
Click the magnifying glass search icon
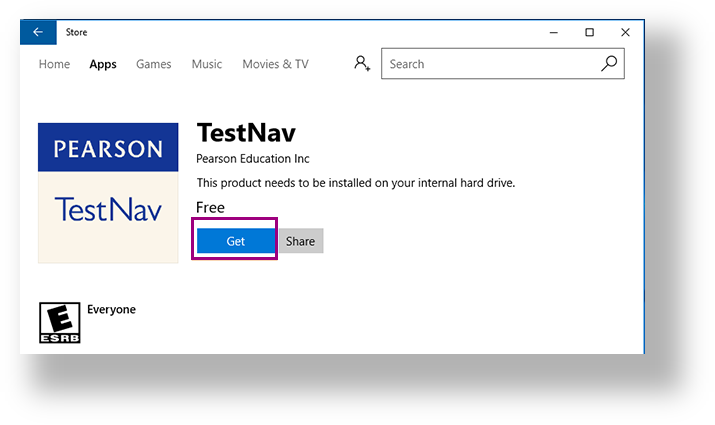[609, 63]
